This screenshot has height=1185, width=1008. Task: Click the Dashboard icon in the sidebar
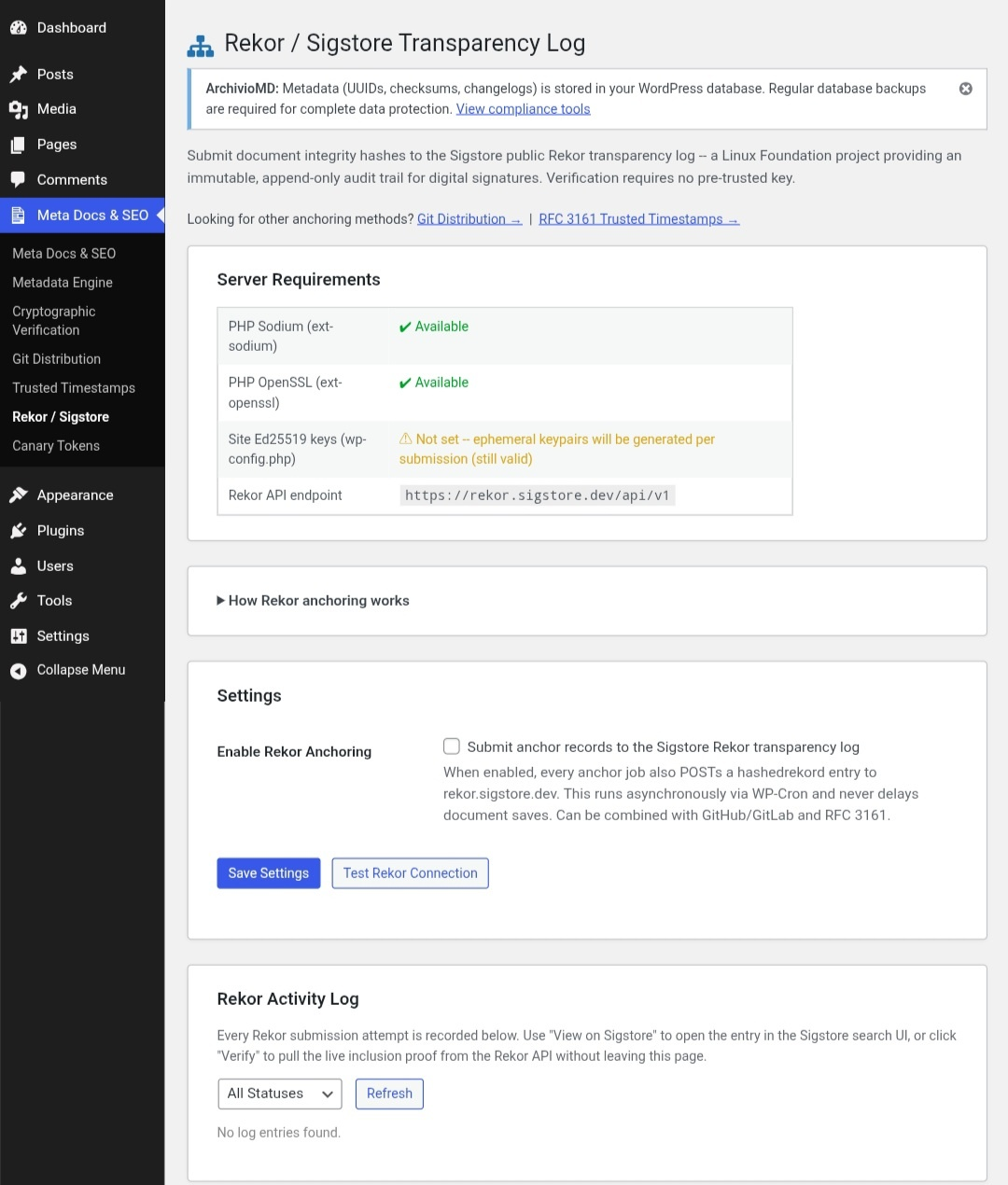pyautogui.click(x=19, y=27)
